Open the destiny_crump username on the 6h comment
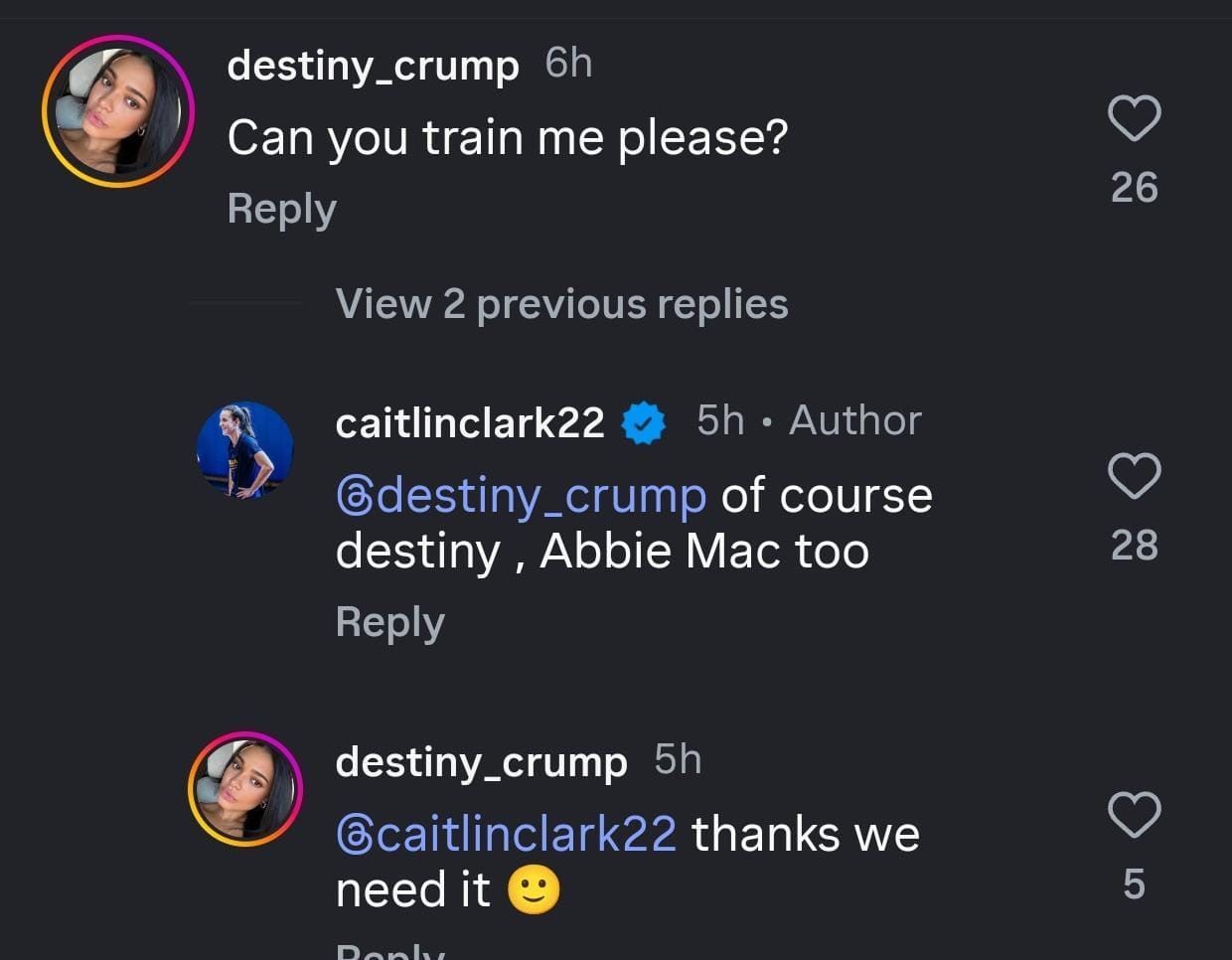1232x960 pixels. 373,66
